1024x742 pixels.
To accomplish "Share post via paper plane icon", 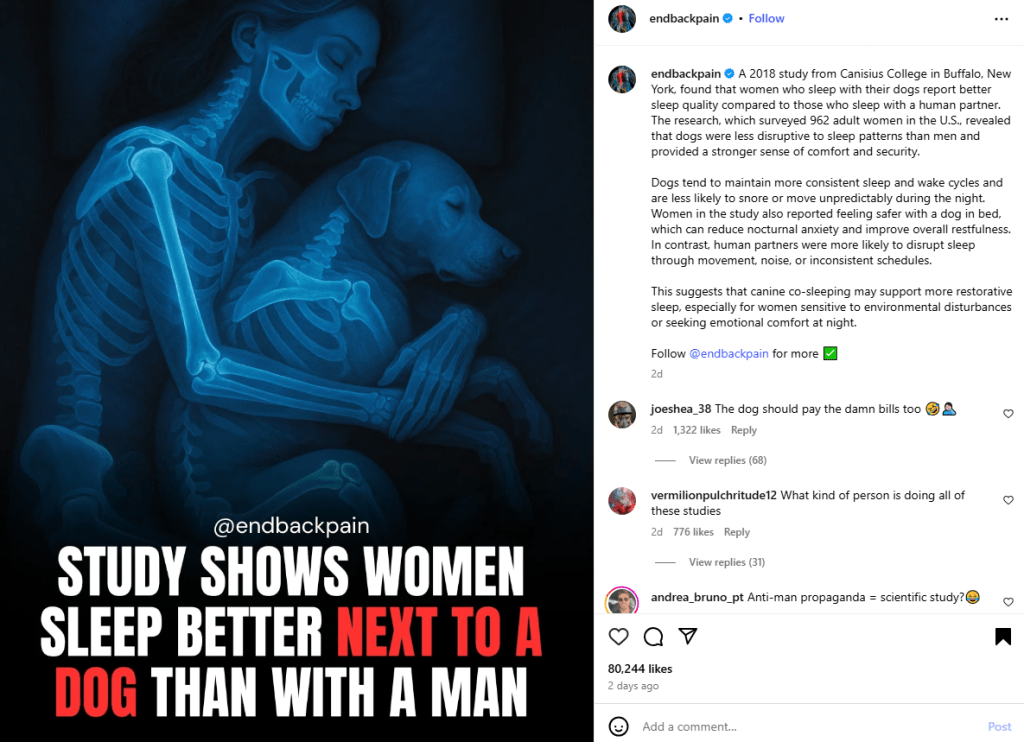I will pyautogui.click(x=688, y=636).
